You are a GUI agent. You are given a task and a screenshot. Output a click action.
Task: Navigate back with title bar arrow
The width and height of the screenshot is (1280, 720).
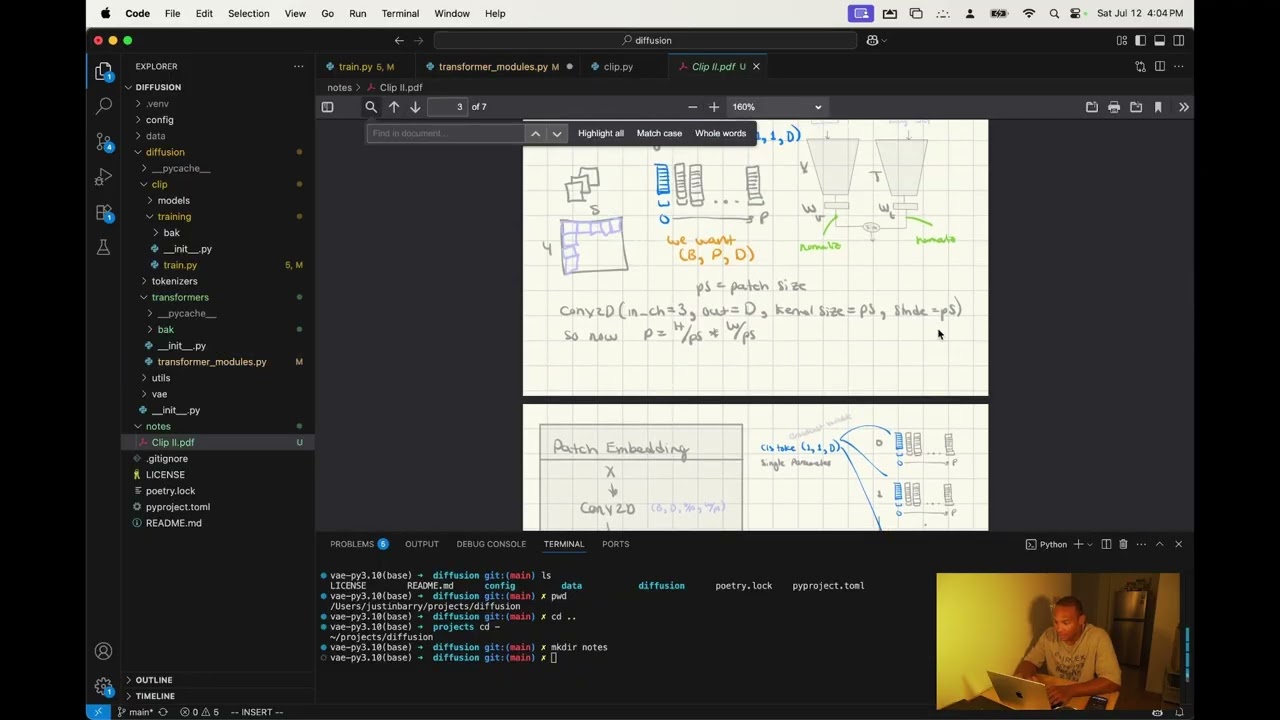pos(399,40)
